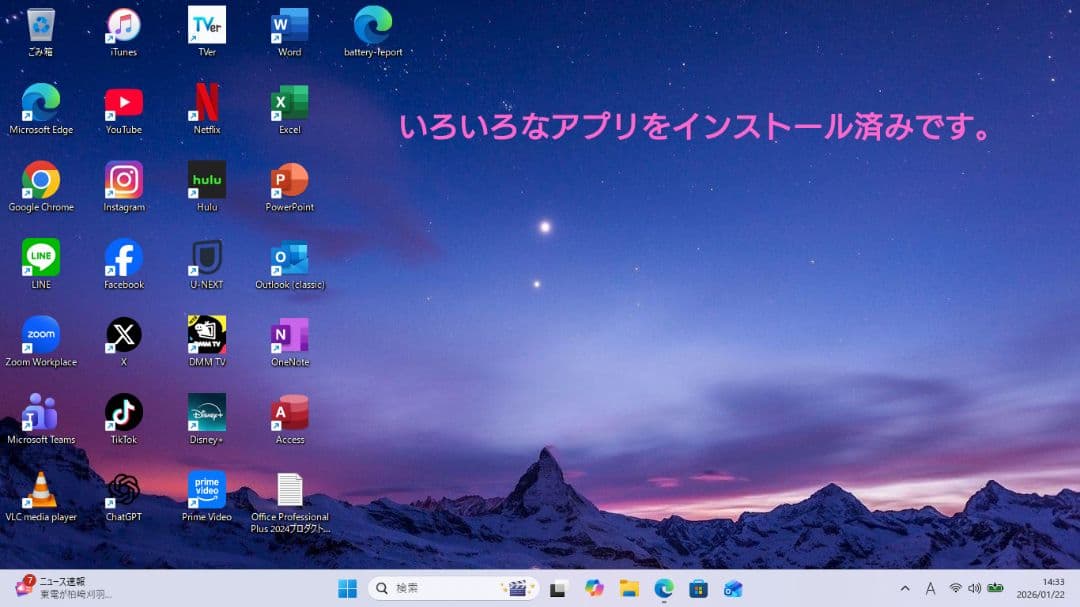Launch the TVer app

click(x=205, y=25)
